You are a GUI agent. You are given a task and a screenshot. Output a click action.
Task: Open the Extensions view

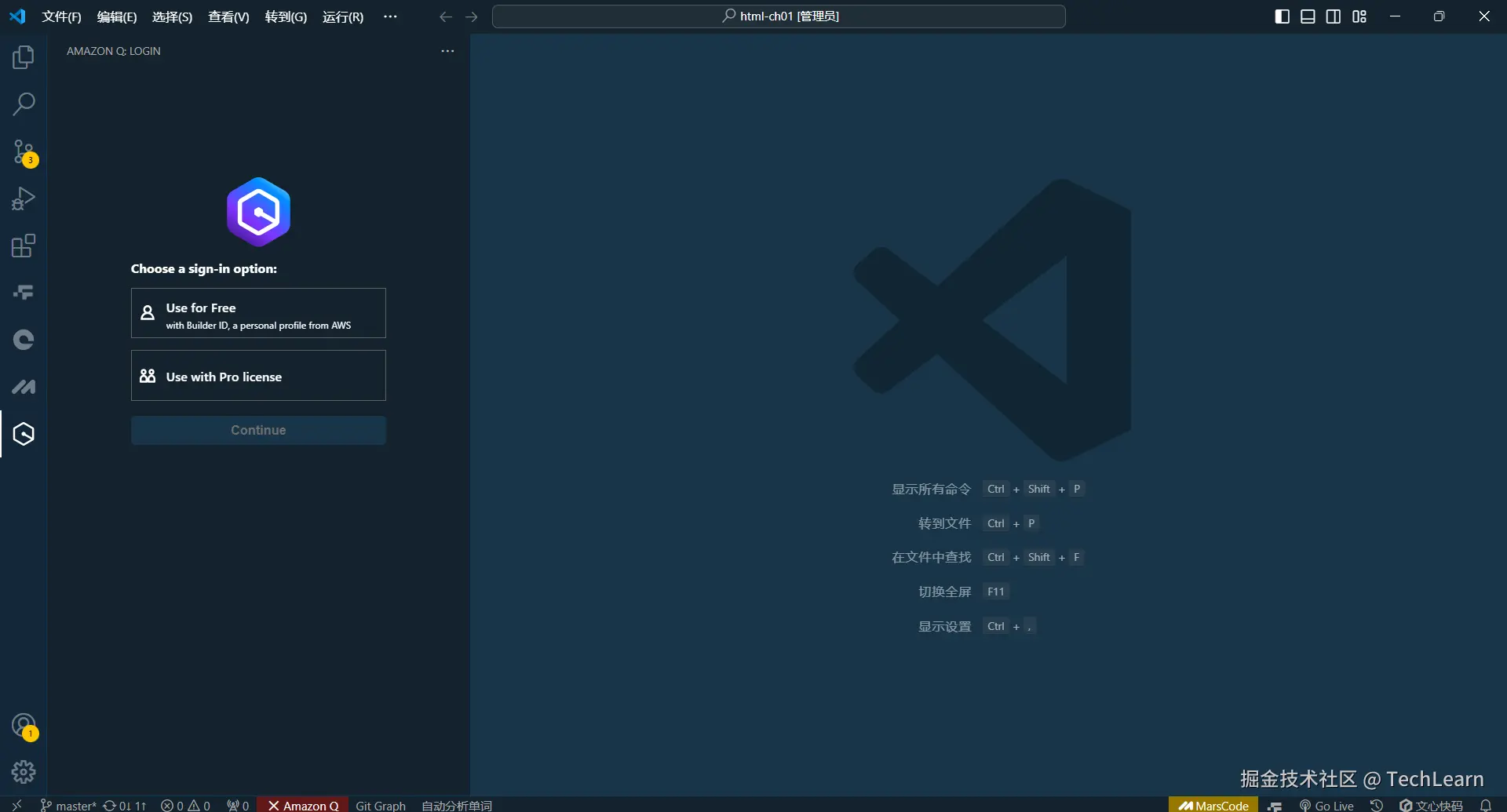[x=24, y=246]
